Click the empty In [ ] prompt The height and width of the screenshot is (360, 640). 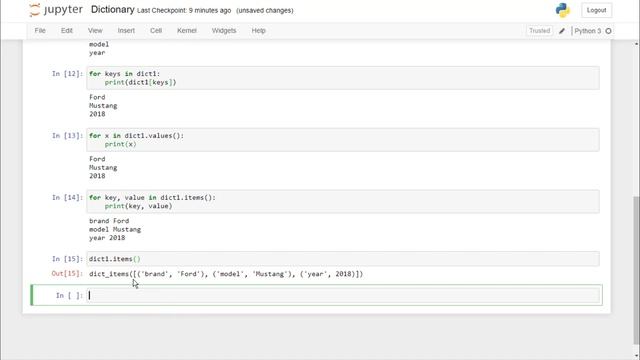tap(69, 296)
